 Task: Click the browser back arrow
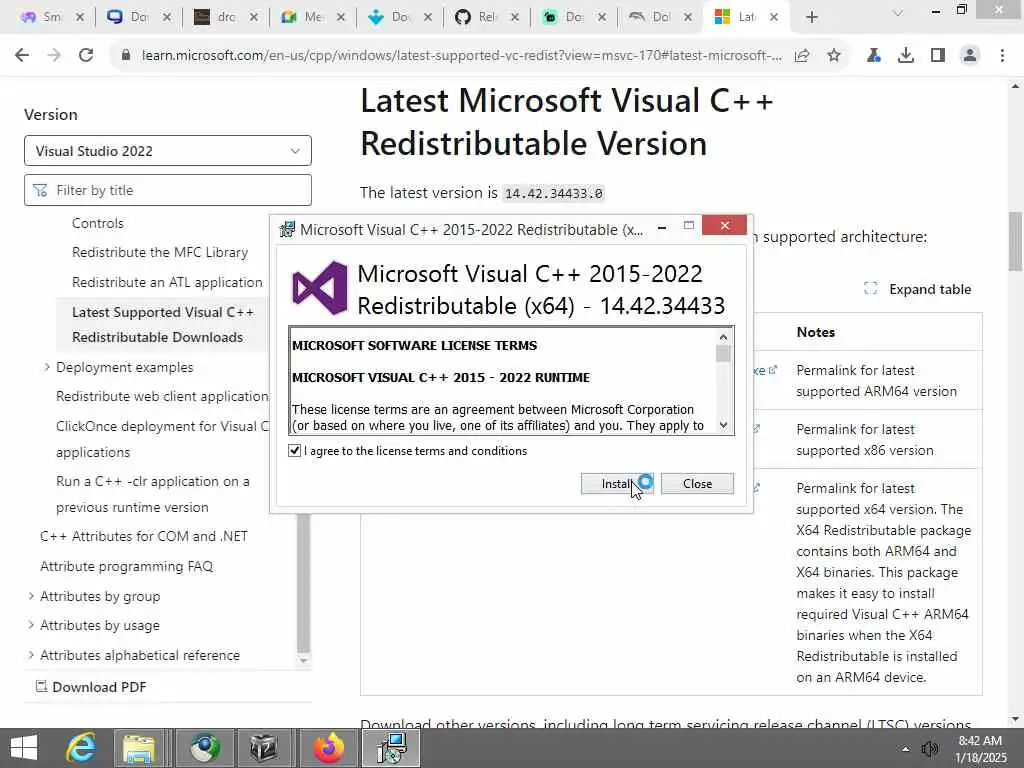click(x=22, y=56)
